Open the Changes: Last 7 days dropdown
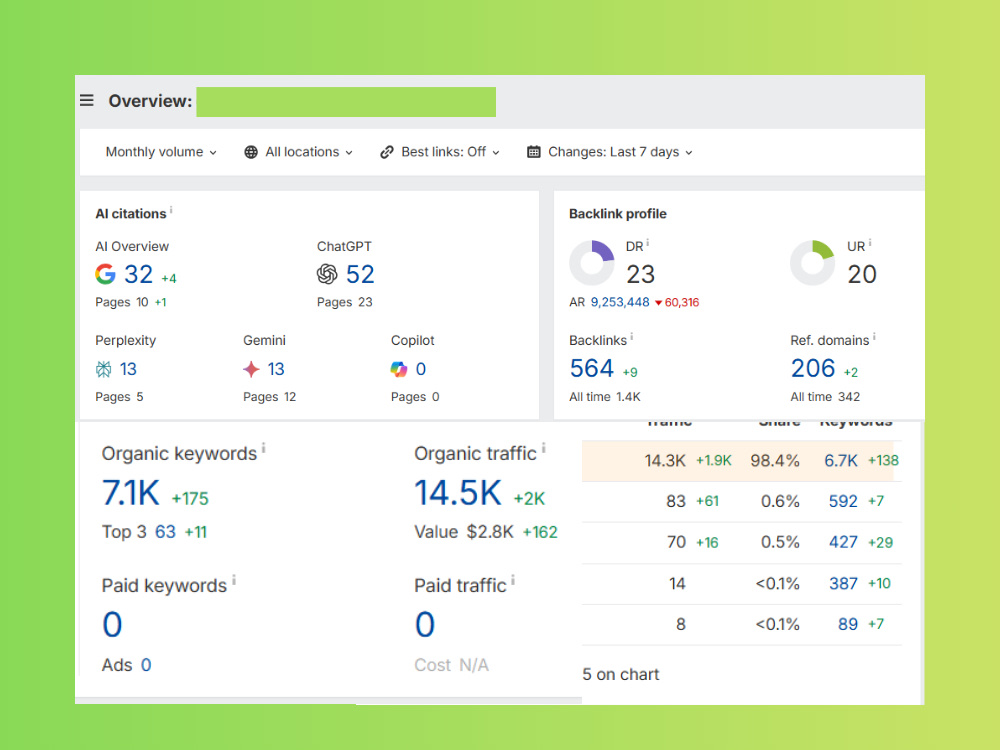 tap(610, 152)
